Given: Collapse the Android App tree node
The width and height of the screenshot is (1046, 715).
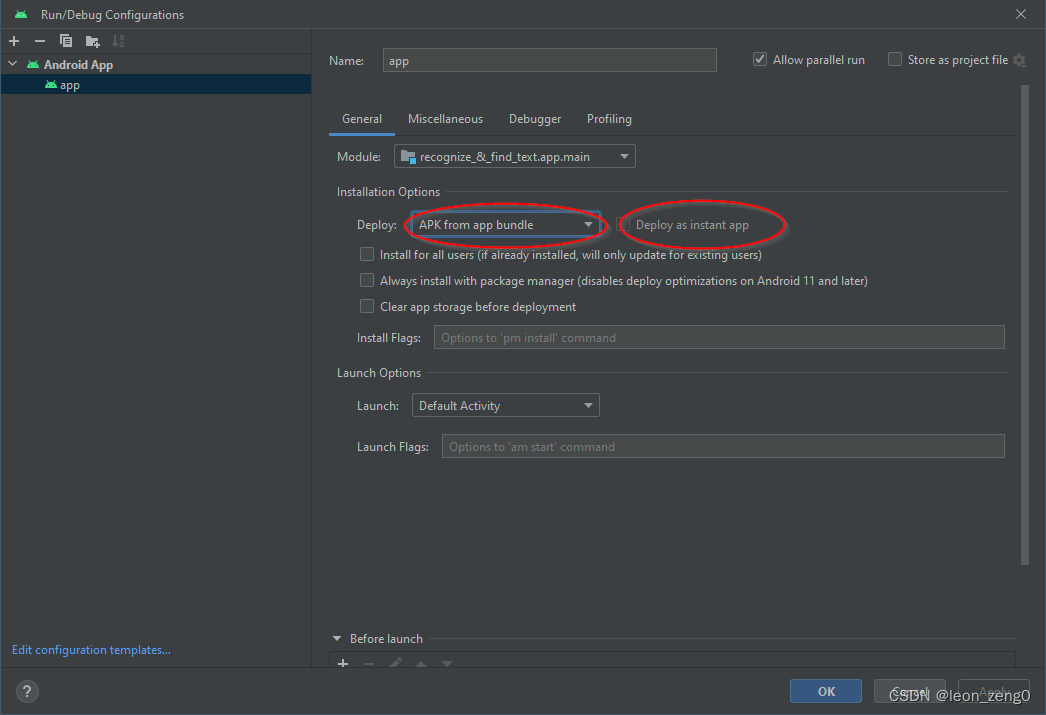Looking at the screenshot, I should [13, 64].
